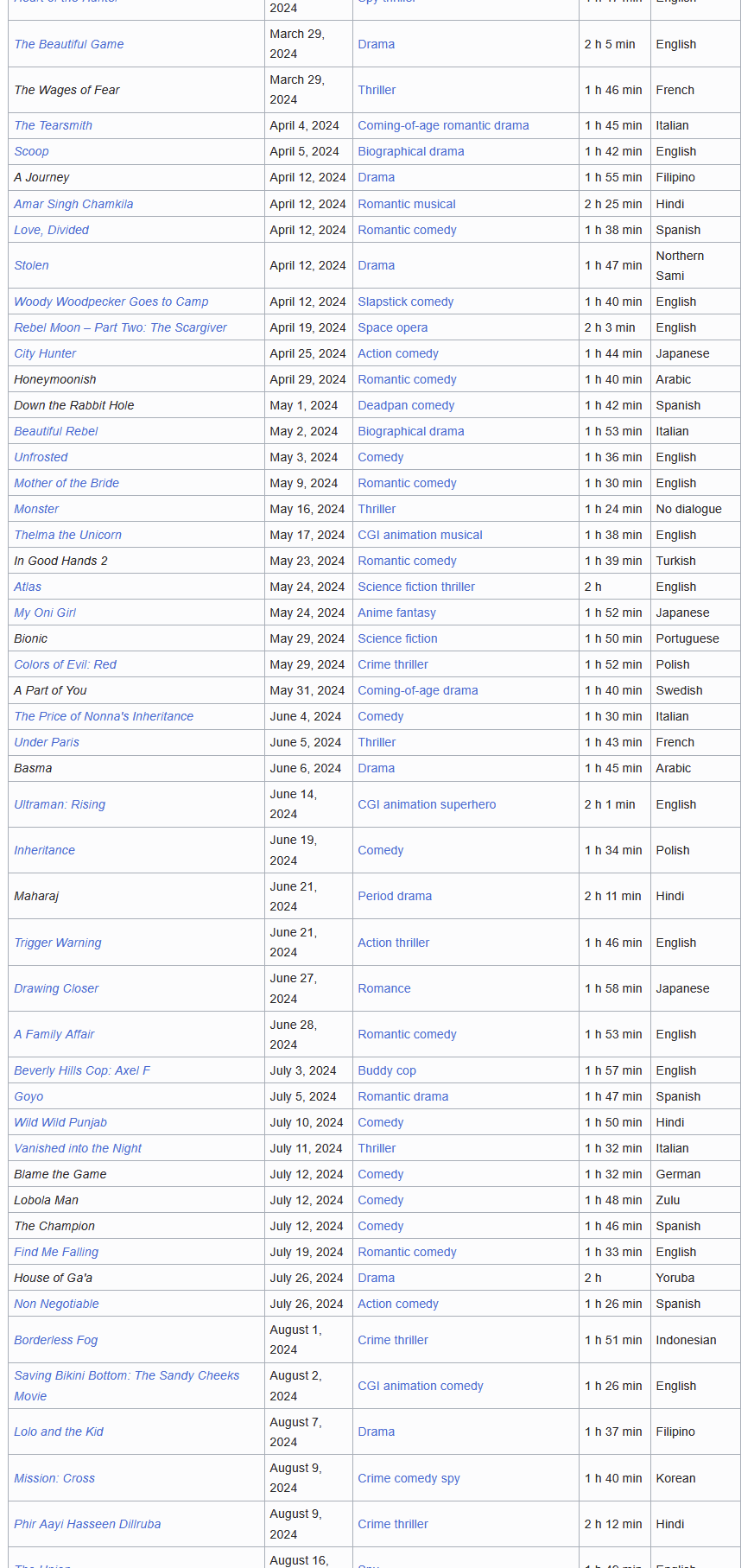Viewport: 754px width, 1568px height.
Task: Click the Slapstick comedy genre link
Action: (405, 302)
